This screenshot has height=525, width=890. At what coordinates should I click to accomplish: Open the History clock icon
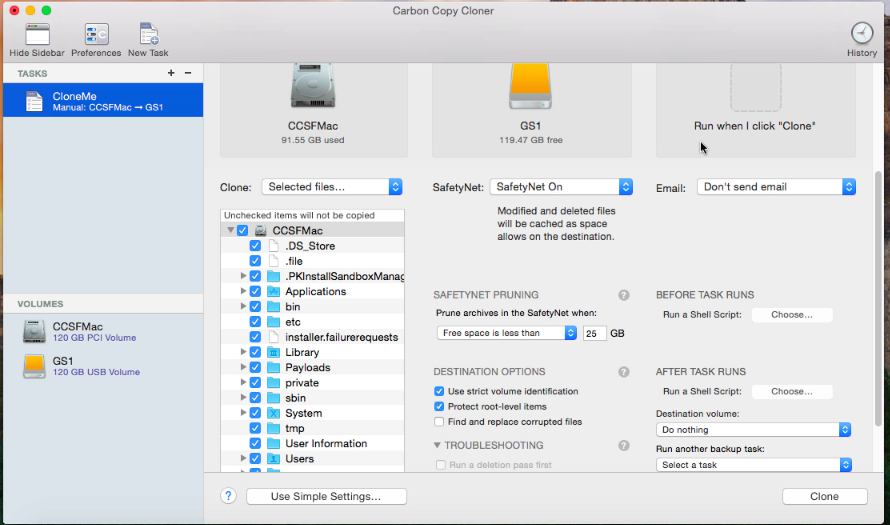862,33
